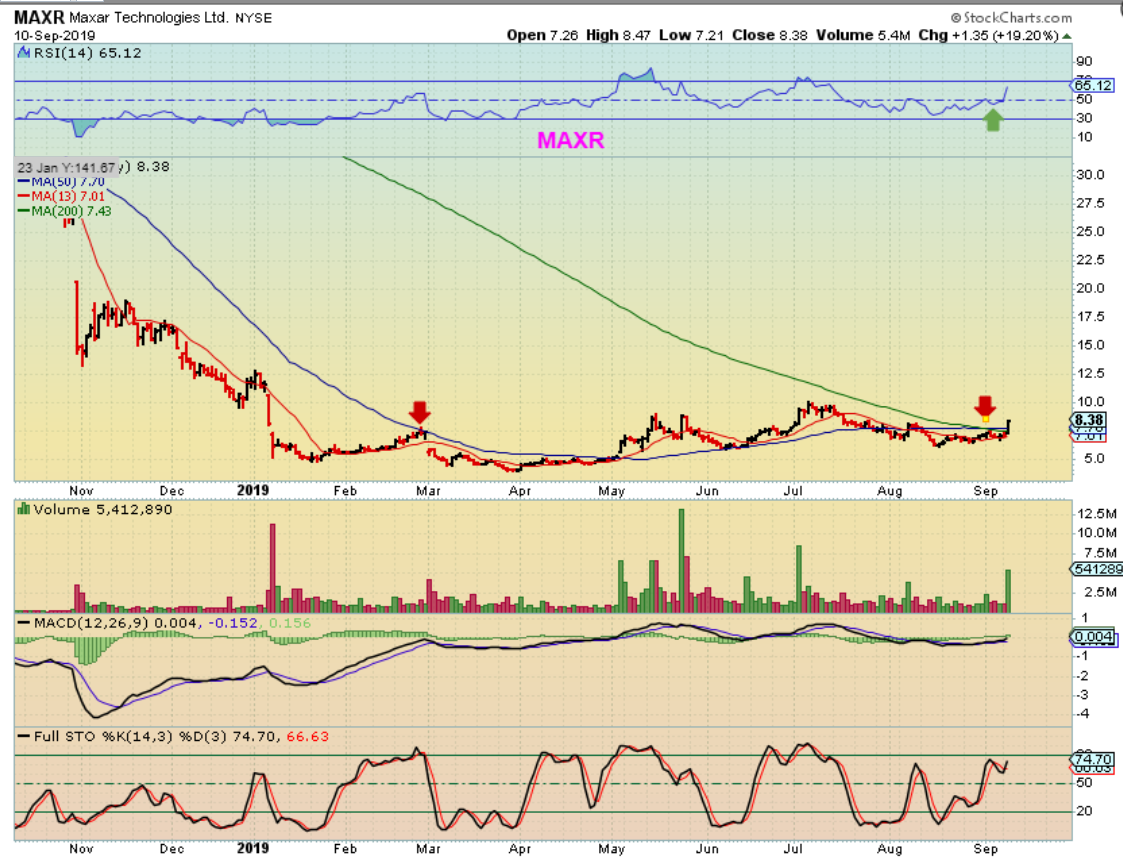Click the tall red volume spike in January 2019
This screenshot has width=1123, height=859.
point(272,567)
